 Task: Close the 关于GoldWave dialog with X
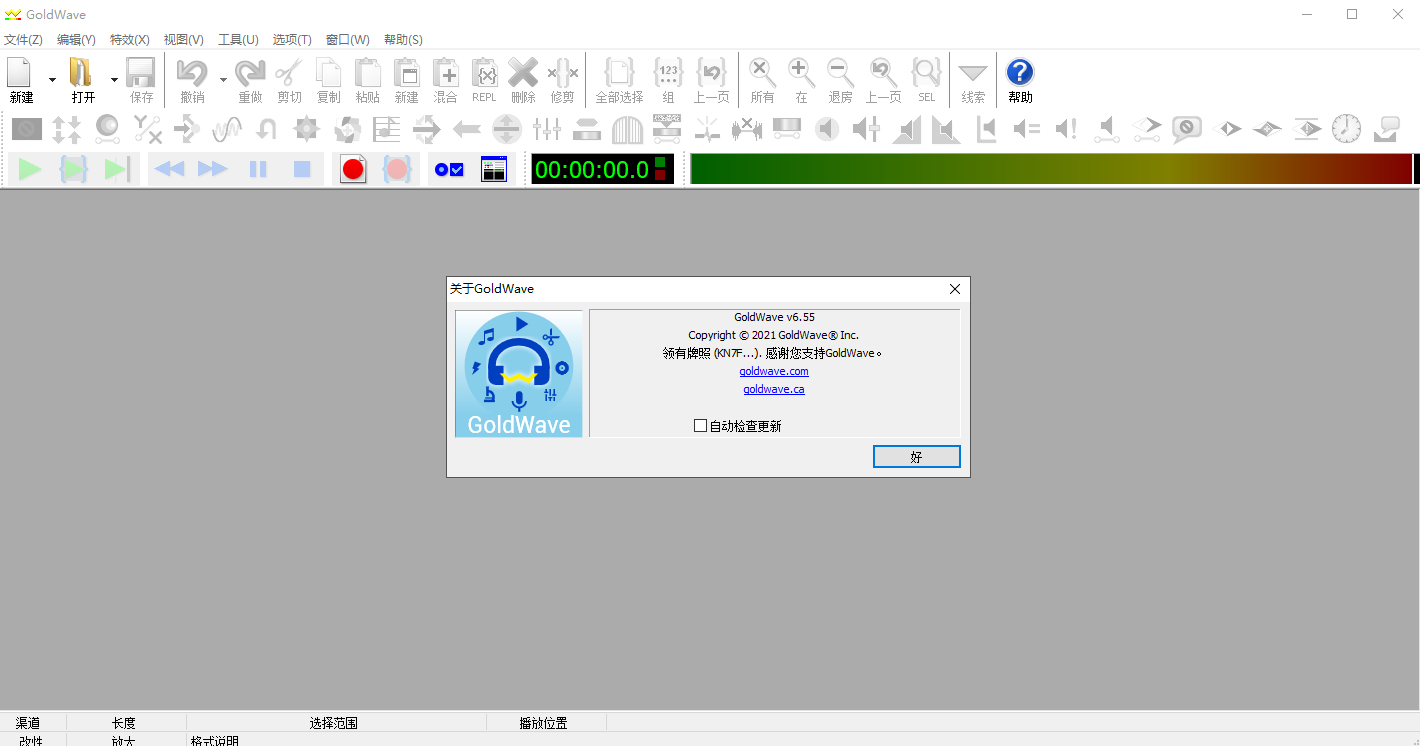tap(955, 289)
